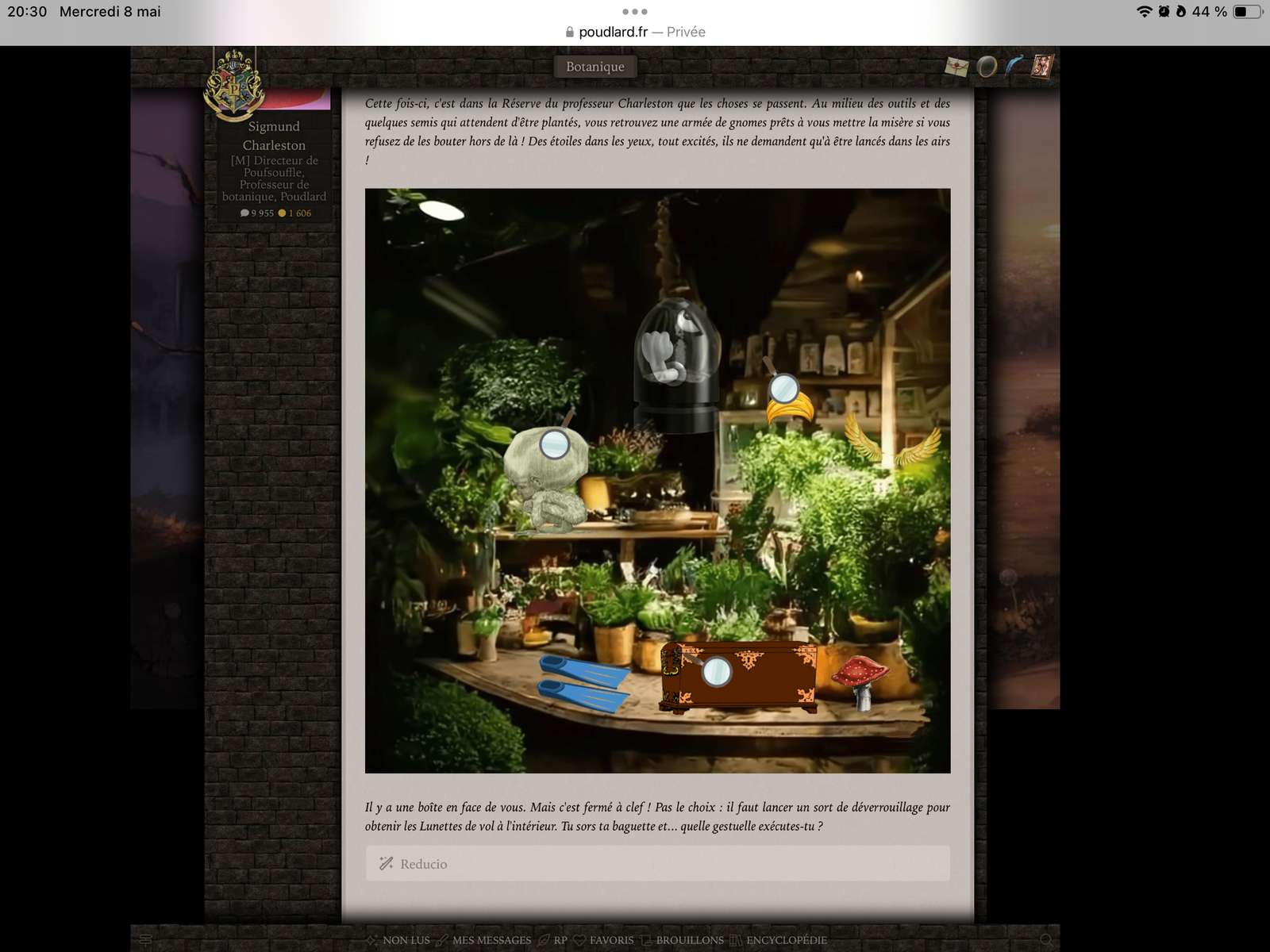This screenshot has height=952, width=1270.
Task: Open the settings sliders icon in bottom bar
Action: coord(146,939)
